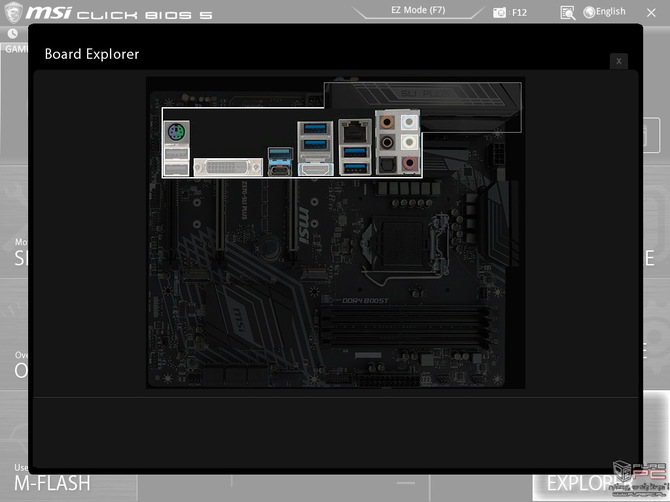Select the lime green line-out jack
This screenshot has height=502, width=670.
point(409,142)
